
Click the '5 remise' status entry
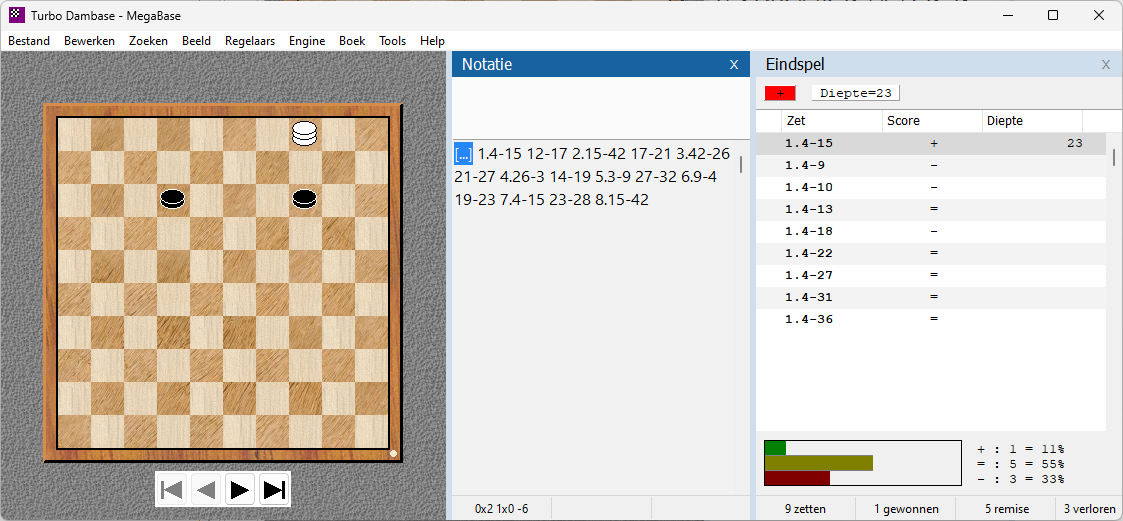point(1006,509)
